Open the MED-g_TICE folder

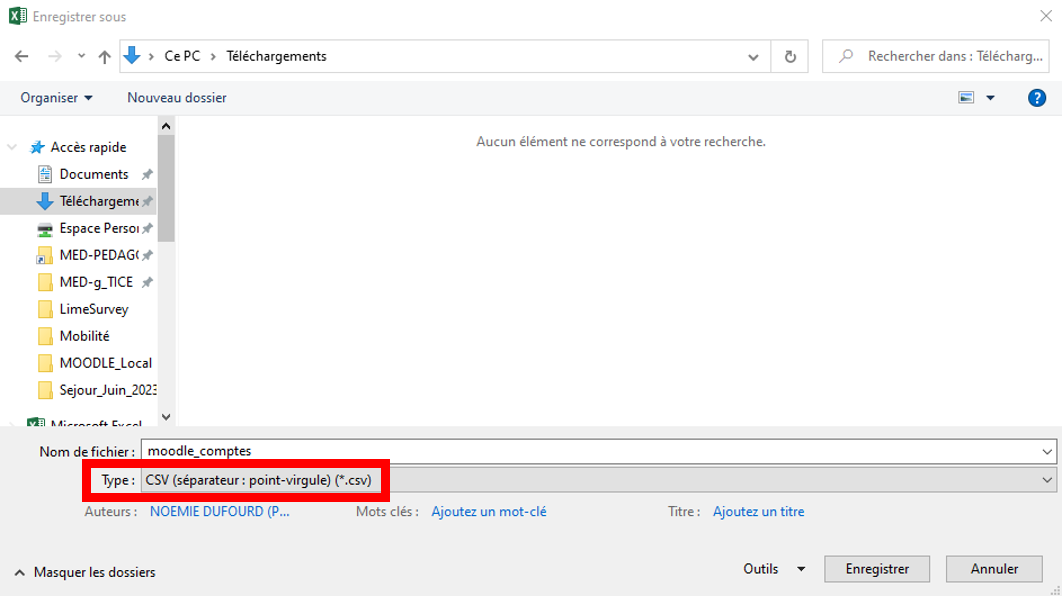tap(96, 282)
